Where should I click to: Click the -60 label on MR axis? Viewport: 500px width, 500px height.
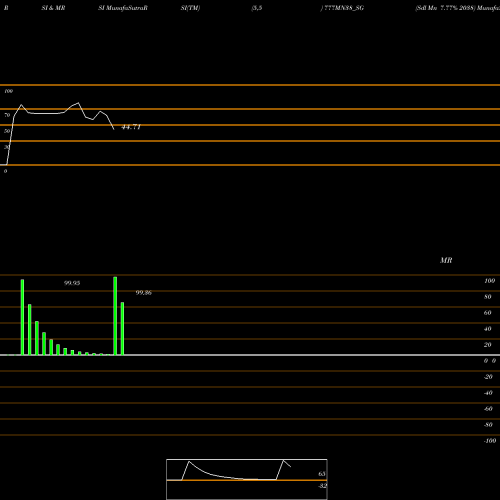pos(488,409)
